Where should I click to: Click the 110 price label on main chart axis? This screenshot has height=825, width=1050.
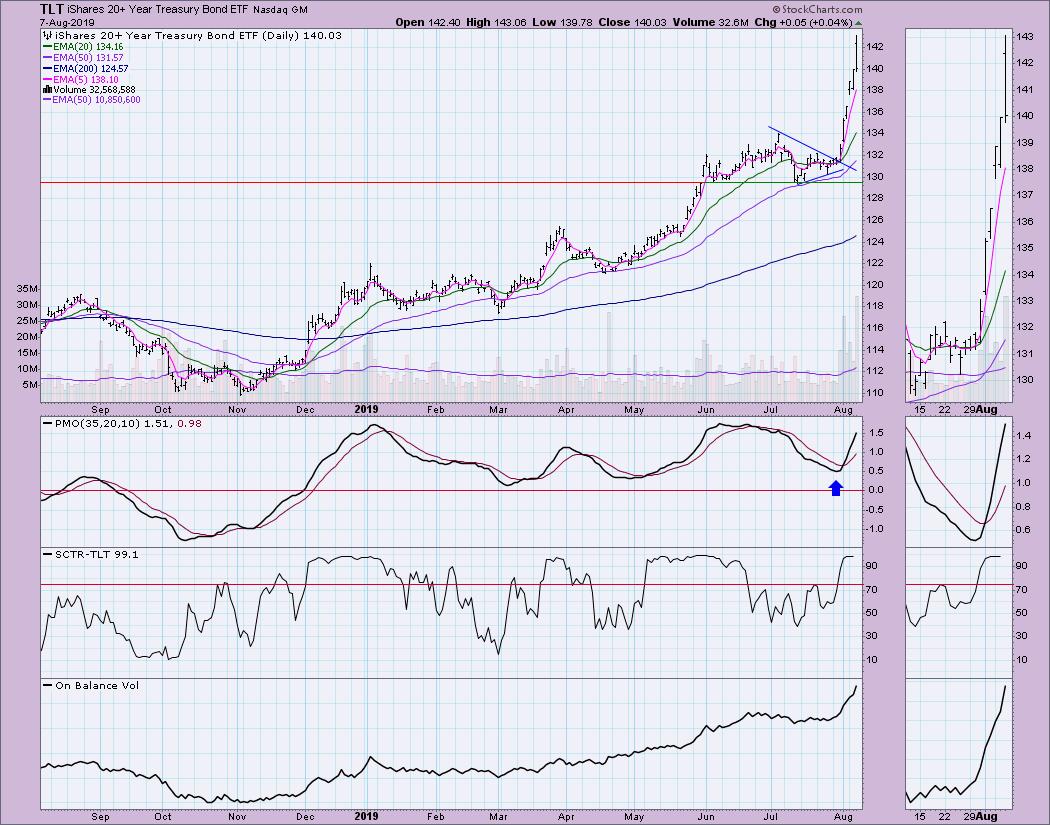click(x=877, y=392)
